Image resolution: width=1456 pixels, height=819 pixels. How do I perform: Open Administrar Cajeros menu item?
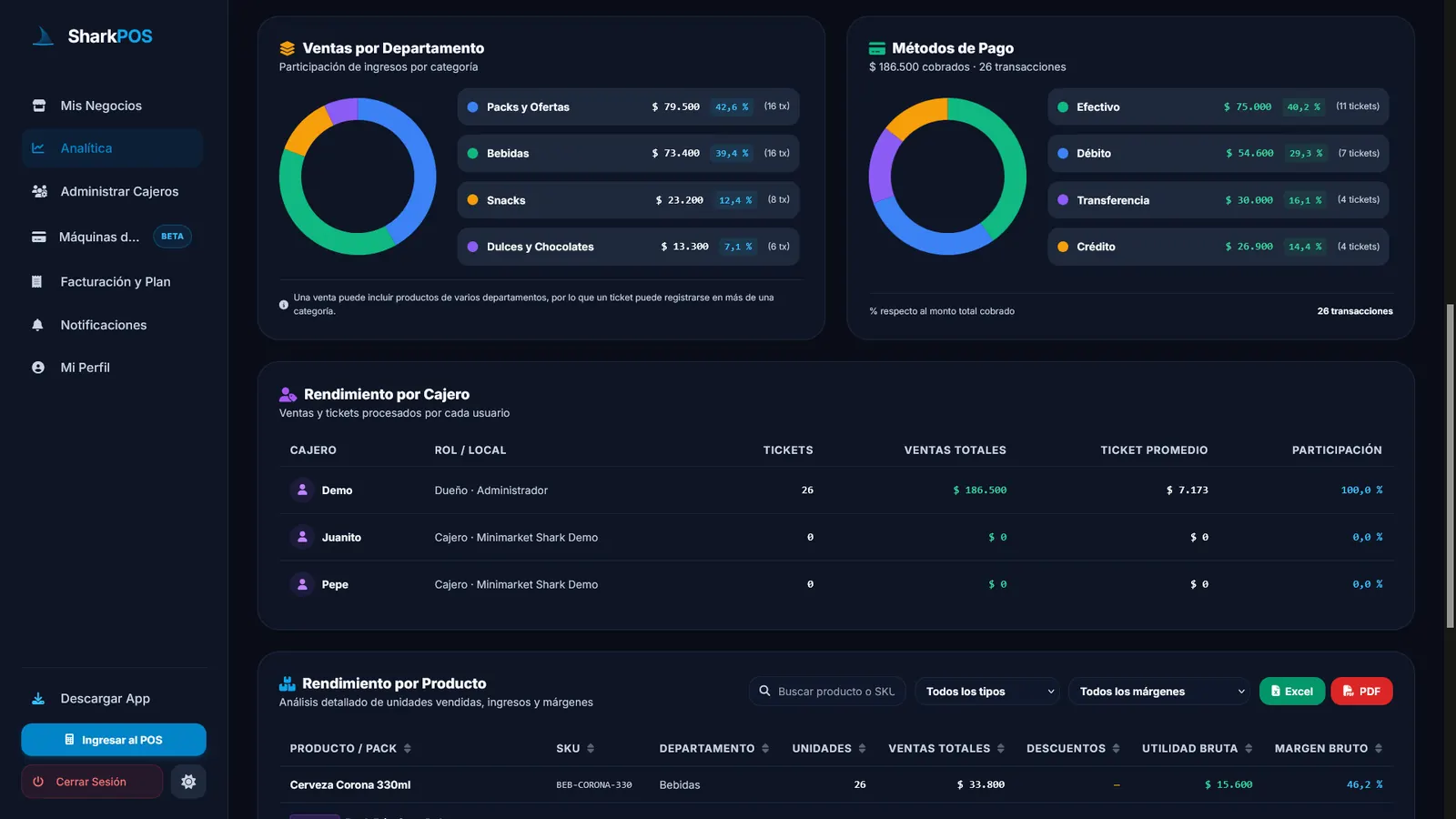click(112, 191)
